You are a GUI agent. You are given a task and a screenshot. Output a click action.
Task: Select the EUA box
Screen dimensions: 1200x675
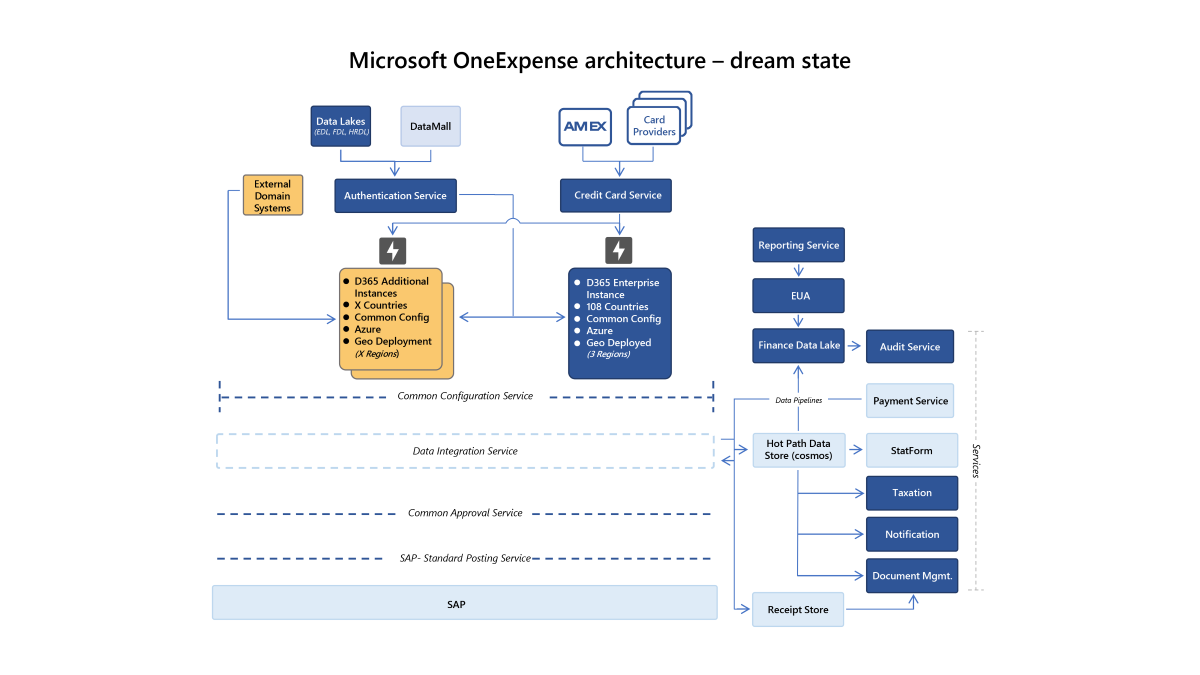[798, 295]
